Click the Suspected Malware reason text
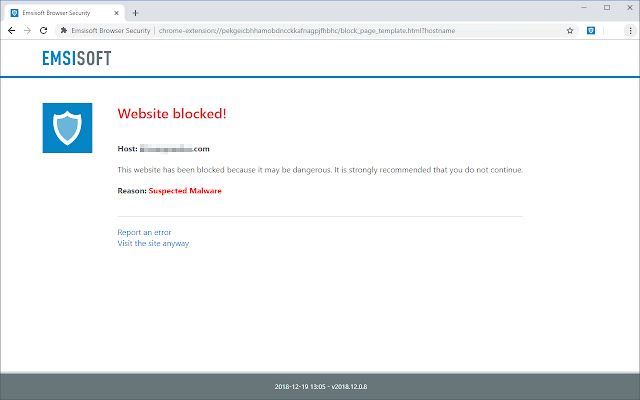640x400 pixels. click(185, 191)
